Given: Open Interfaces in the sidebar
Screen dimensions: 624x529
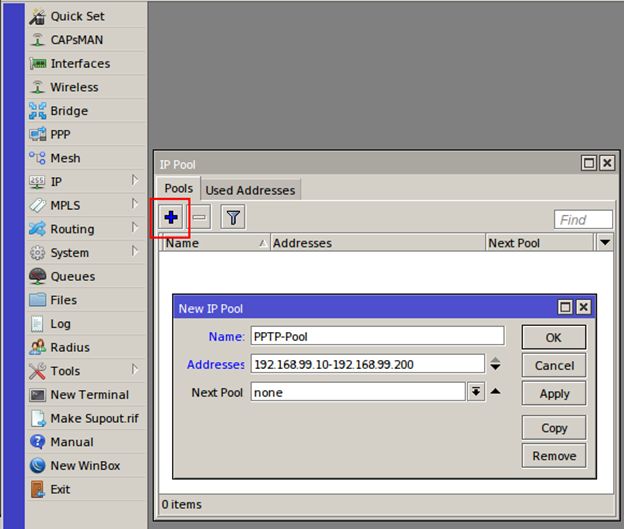Looking at the screenshot, I should 86,63.
